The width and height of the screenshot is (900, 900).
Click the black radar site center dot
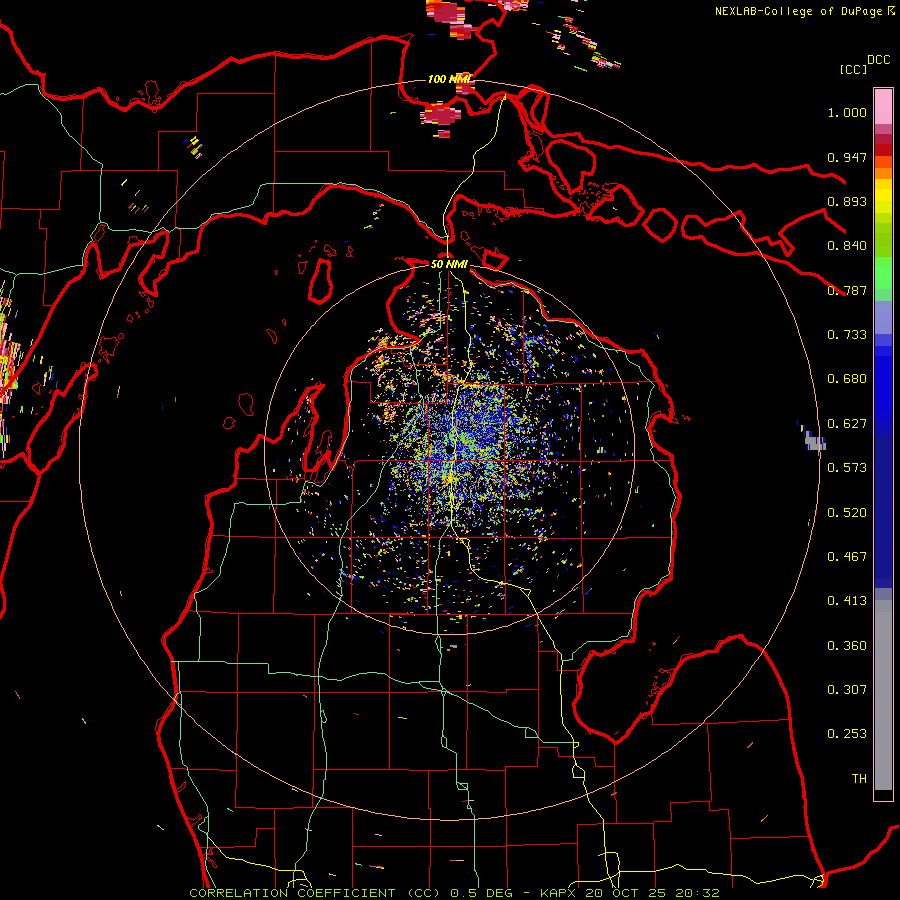[449, 451]
